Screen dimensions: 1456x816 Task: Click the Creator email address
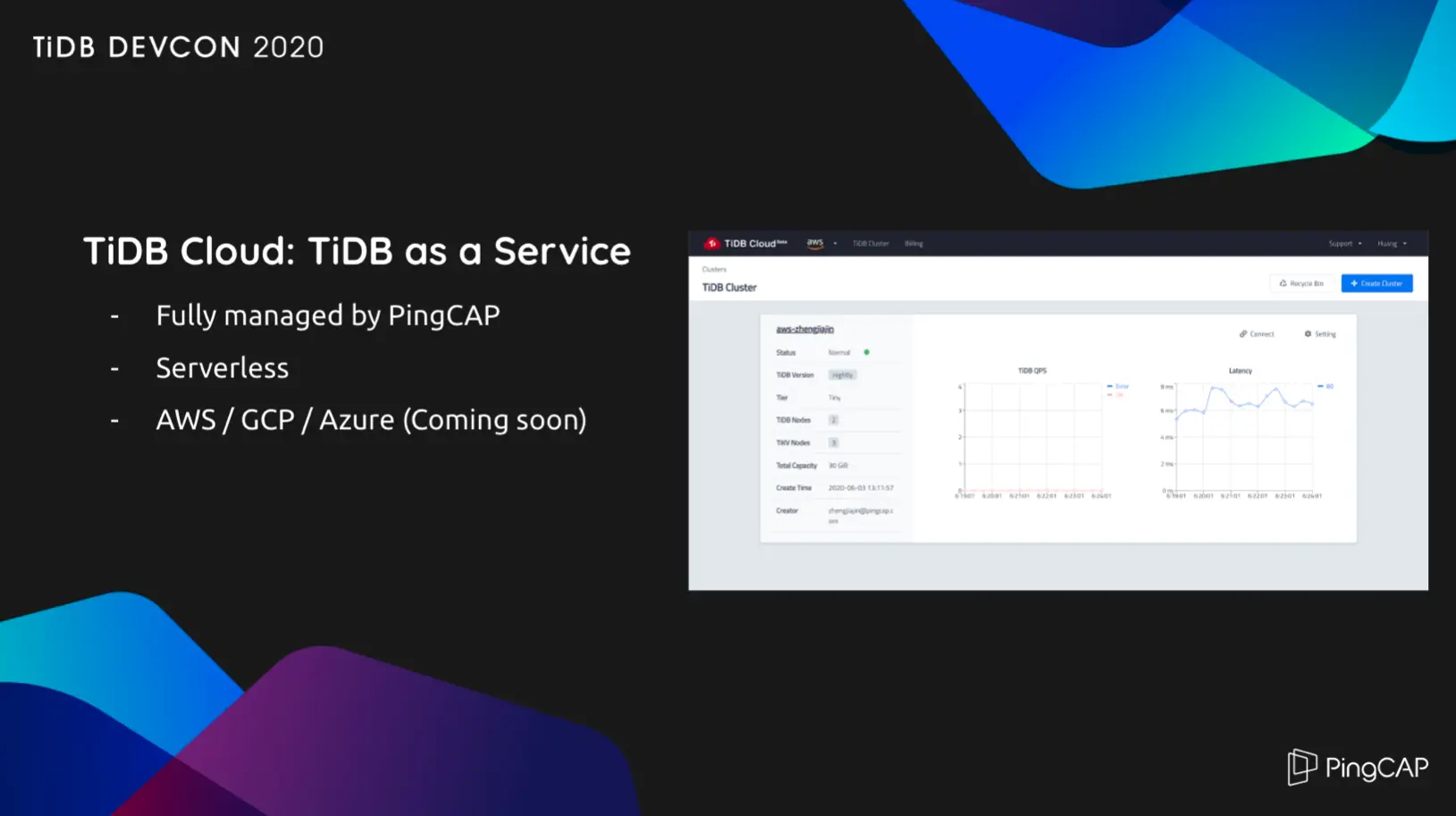(861, 515)
